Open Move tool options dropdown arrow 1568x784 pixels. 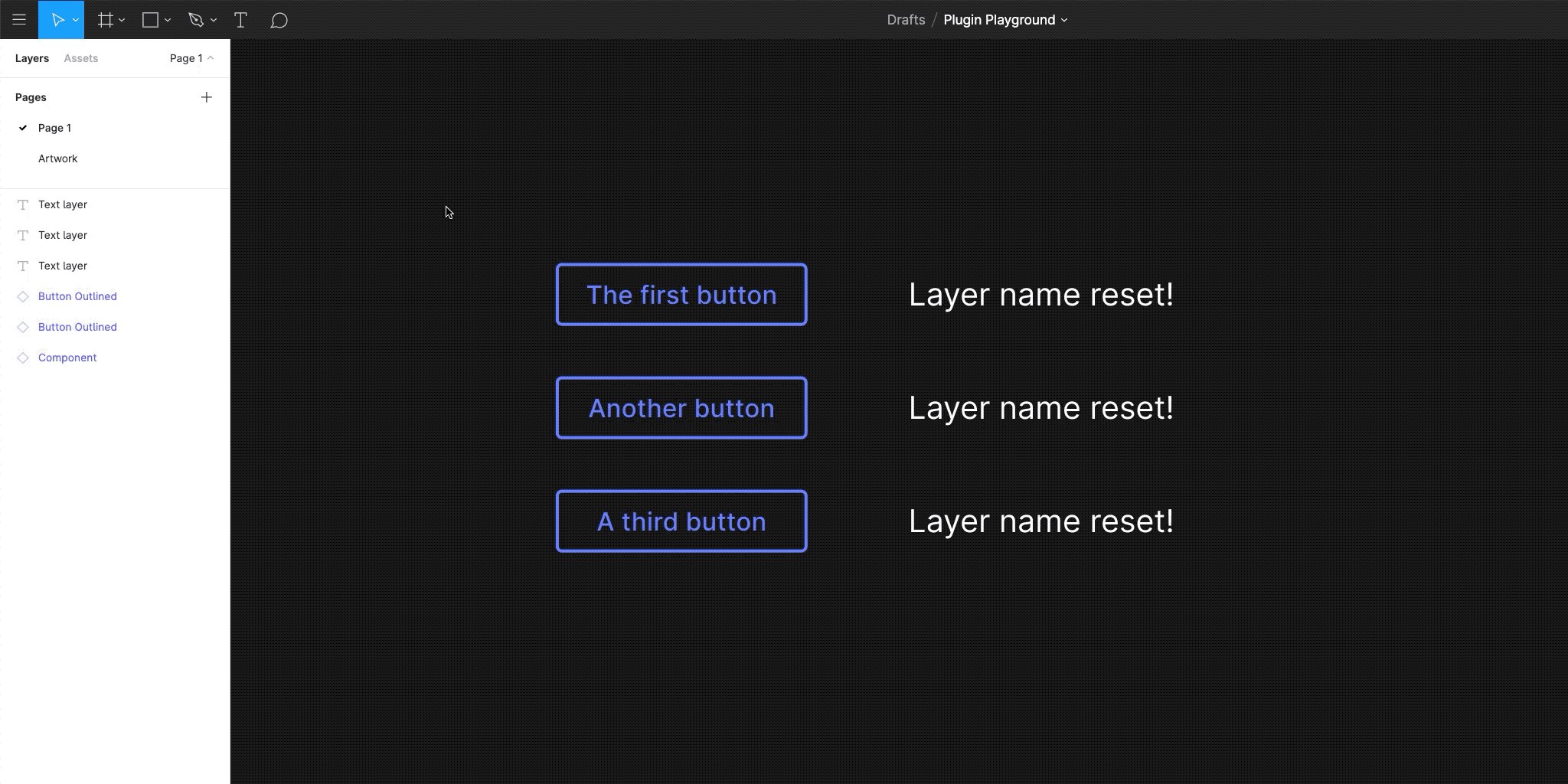75,21
